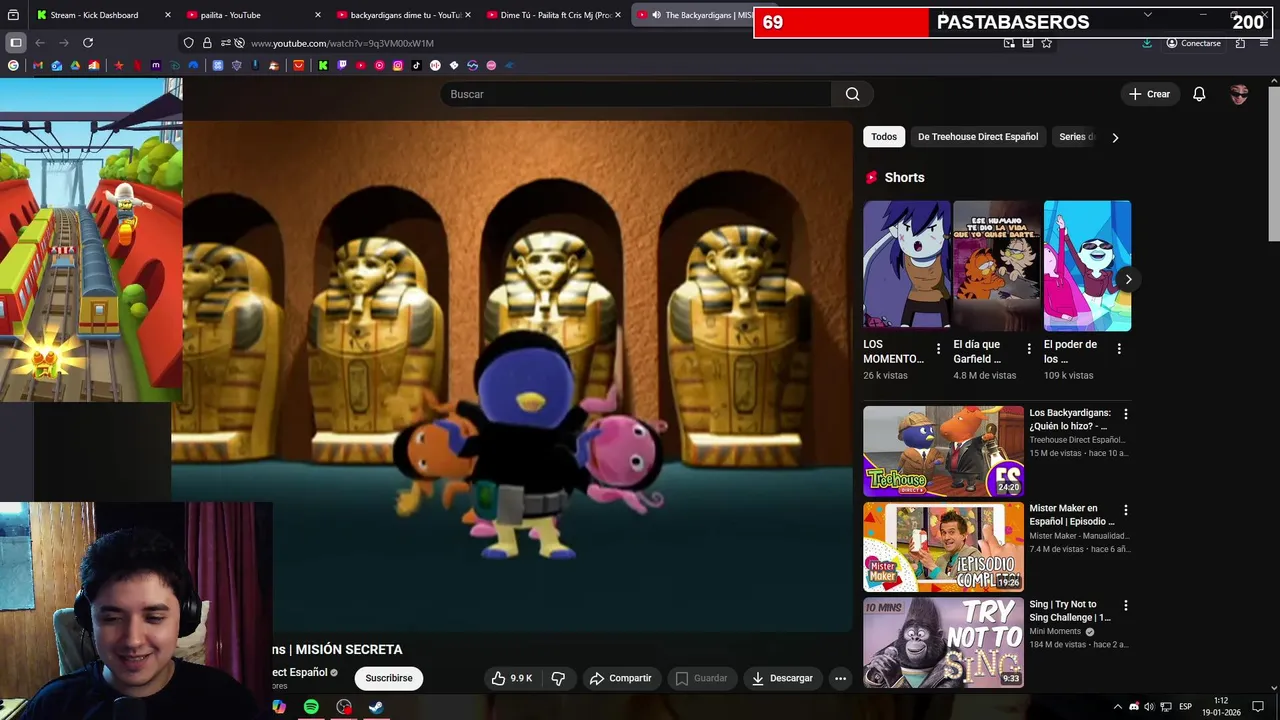This screenshot has height=720, width=1280.
Task: Click the shield tracking protection icon
Action: [188, 43]
